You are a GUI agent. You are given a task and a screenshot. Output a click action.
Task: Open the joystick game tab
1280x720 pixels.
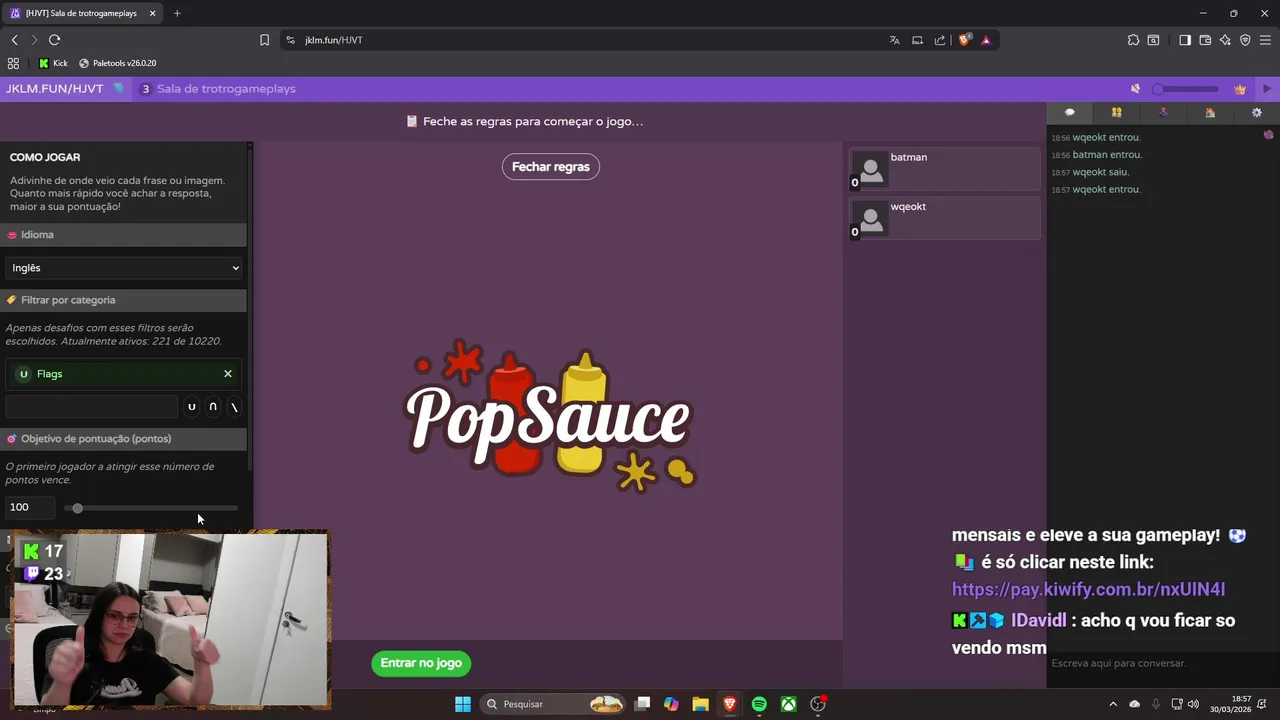tap(1163, 112)
